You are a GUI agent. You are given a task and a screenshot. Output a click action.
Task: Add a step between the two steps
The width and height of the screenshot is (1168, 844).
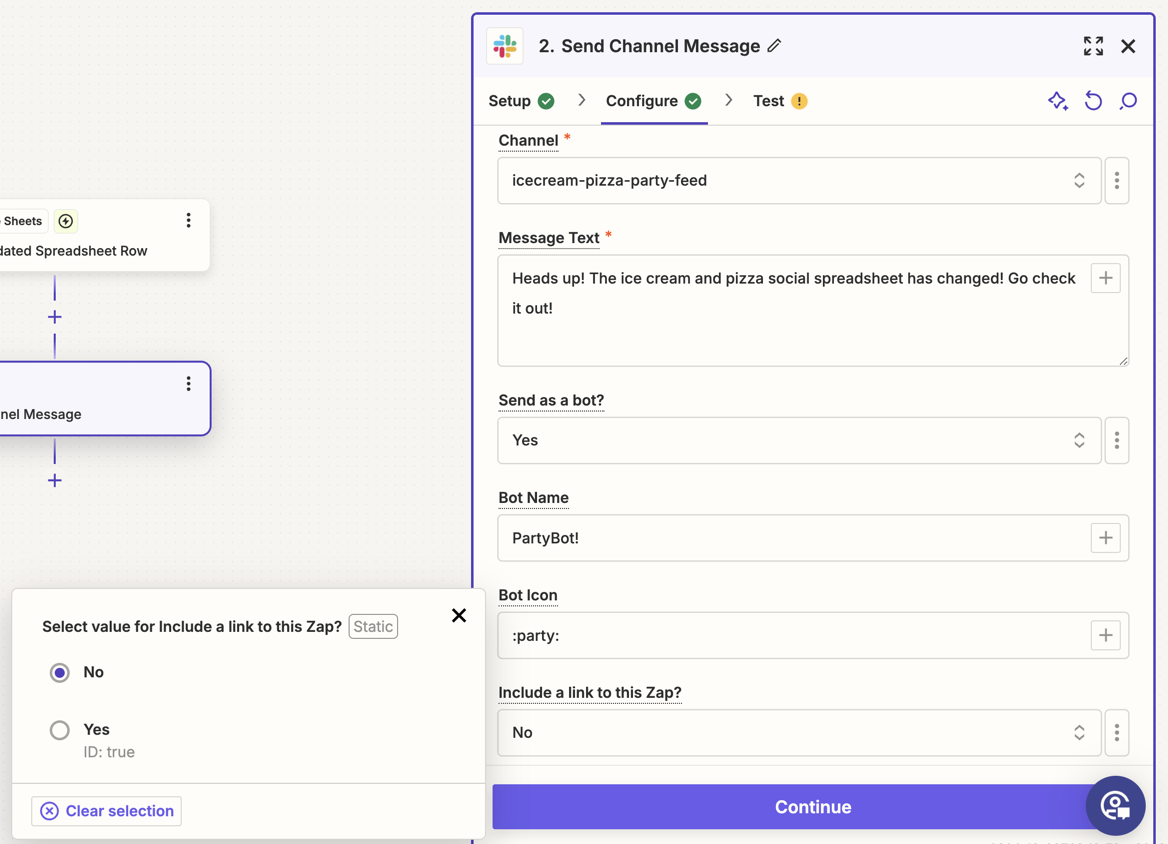[54, 317]
